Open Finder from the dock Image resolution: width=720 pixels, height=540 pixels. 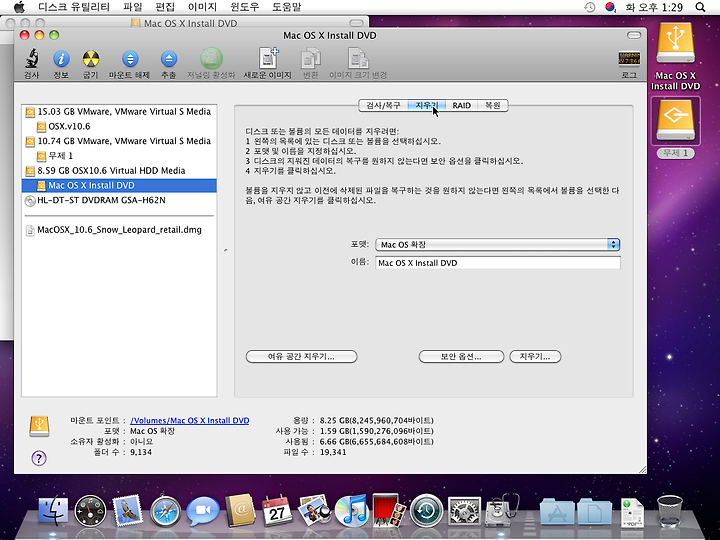click(53, 510)
